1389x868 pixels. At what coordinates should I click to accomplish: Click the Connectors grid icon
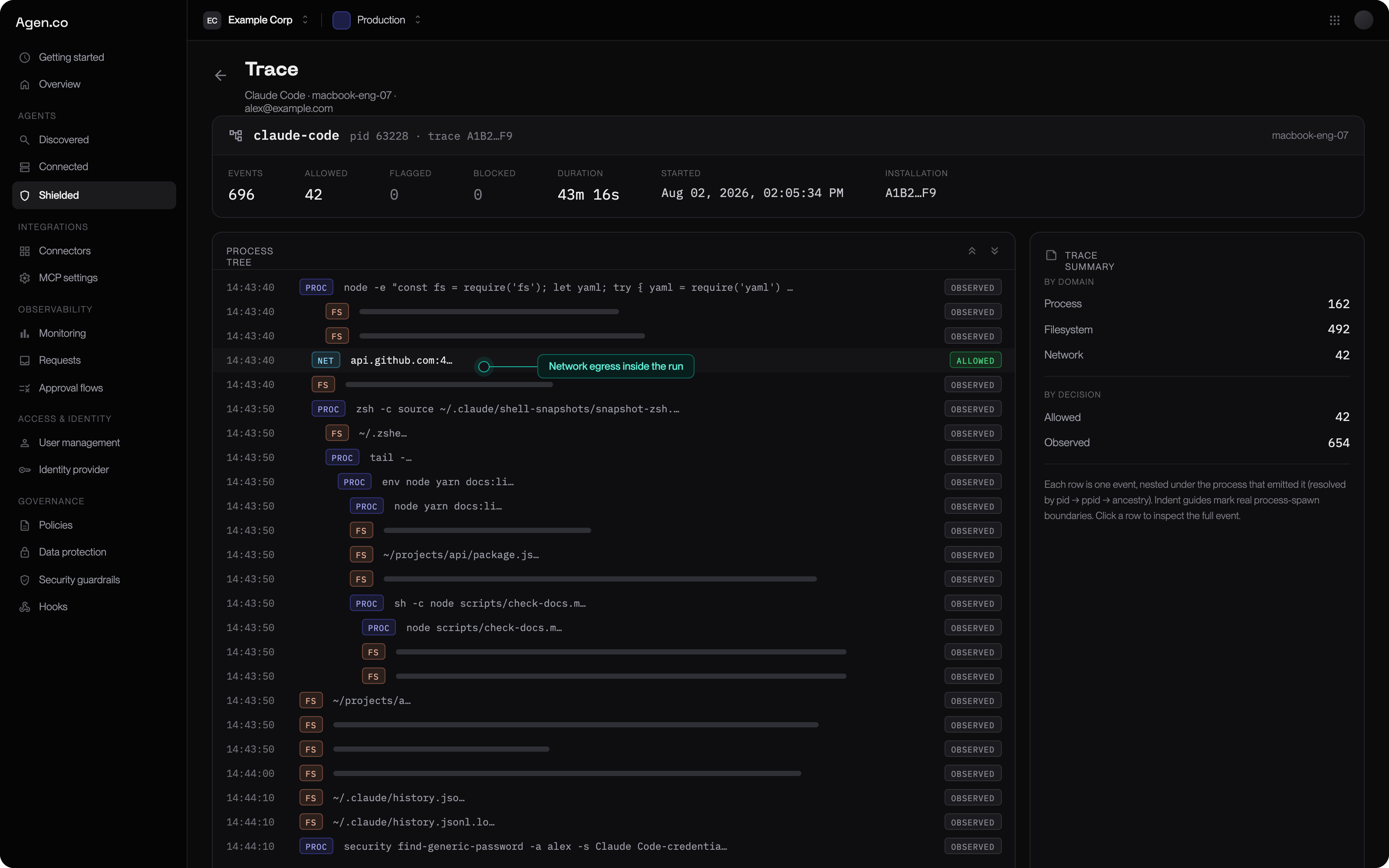[25, 251]
